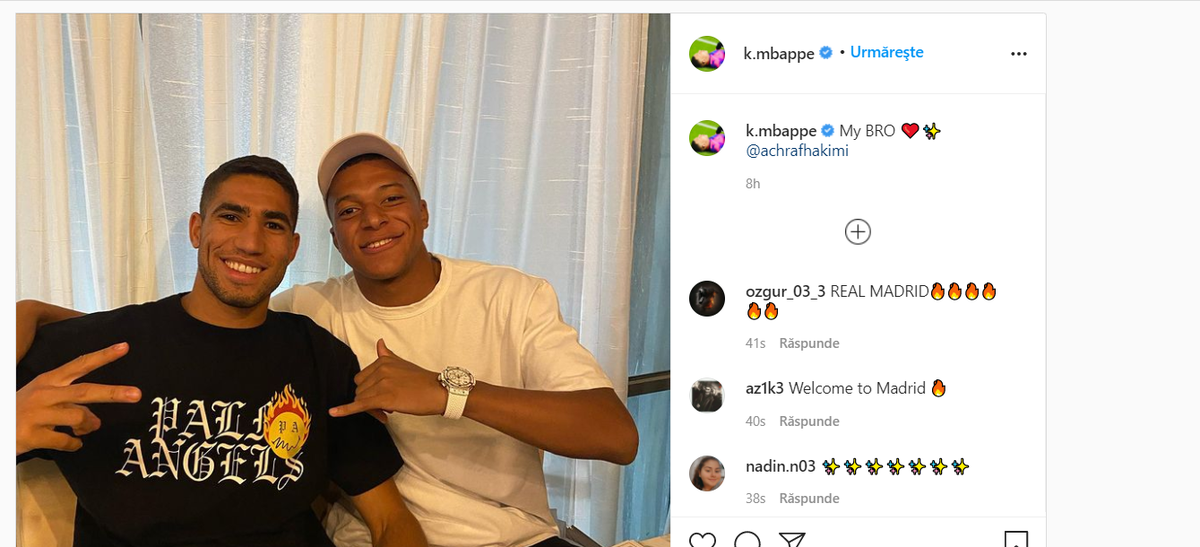Open k.mbappe avatar beside caption

(707, 137)
